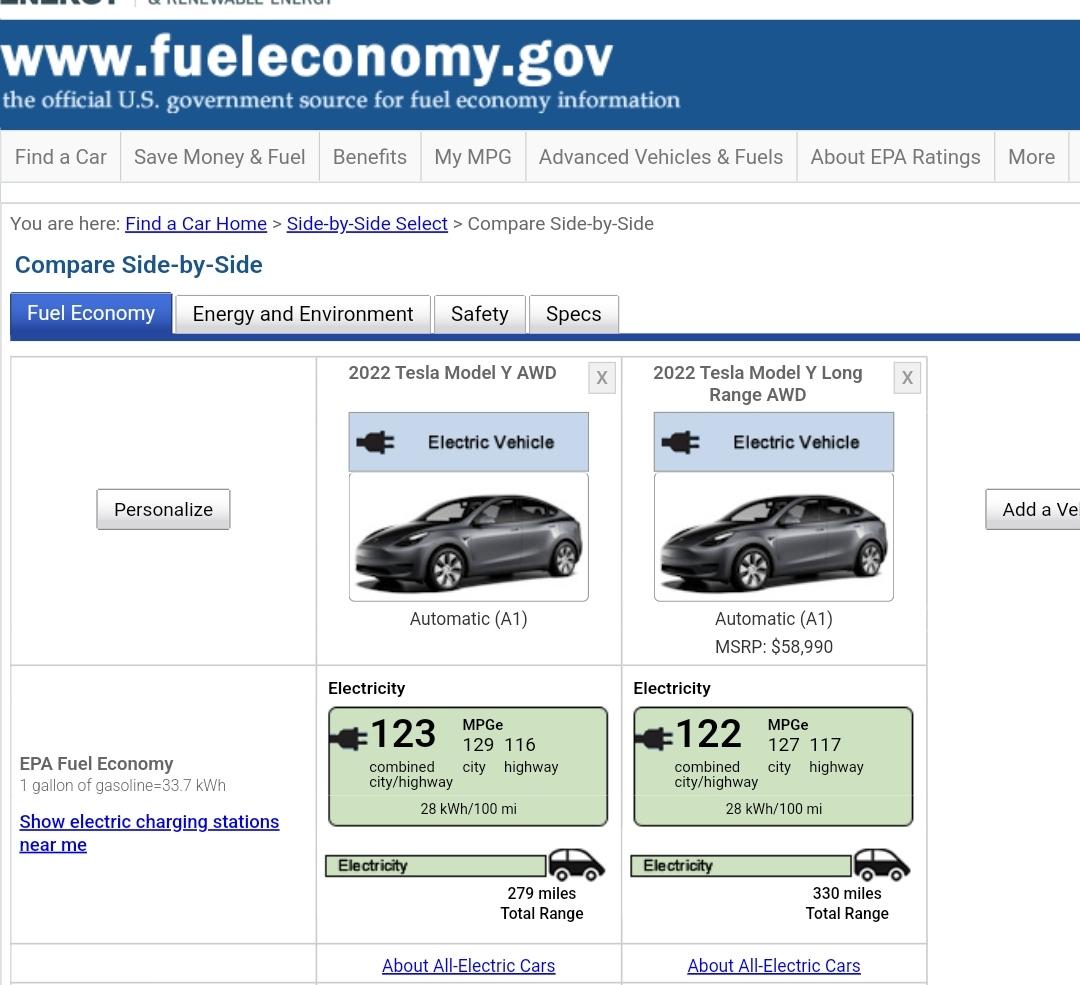This screenshot has height=985, width=1080.
Task: Open the Benefits menu
Action: (x=370, y=157)
